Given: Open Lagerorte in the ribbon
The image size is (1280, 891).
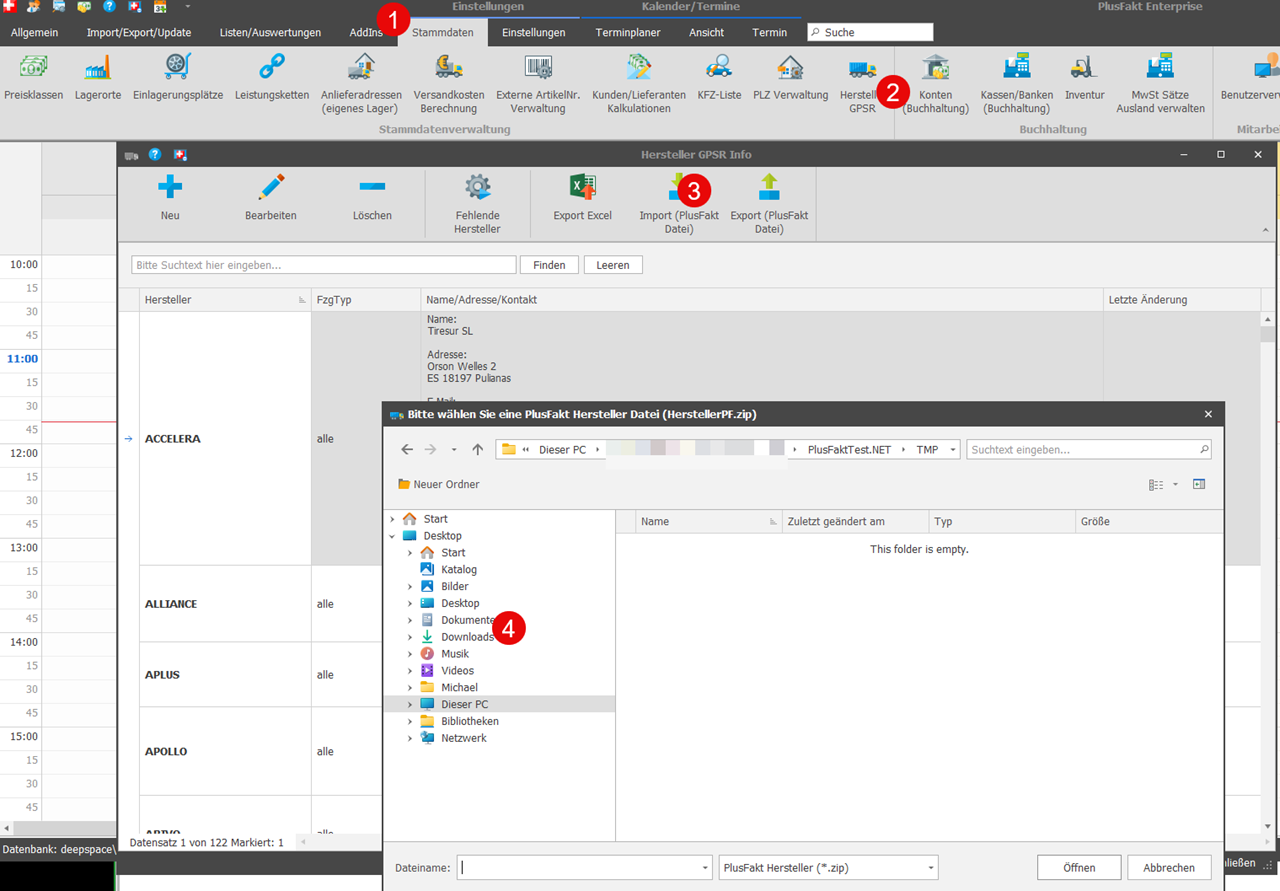Looking at the screenshot, I should 98,79.
